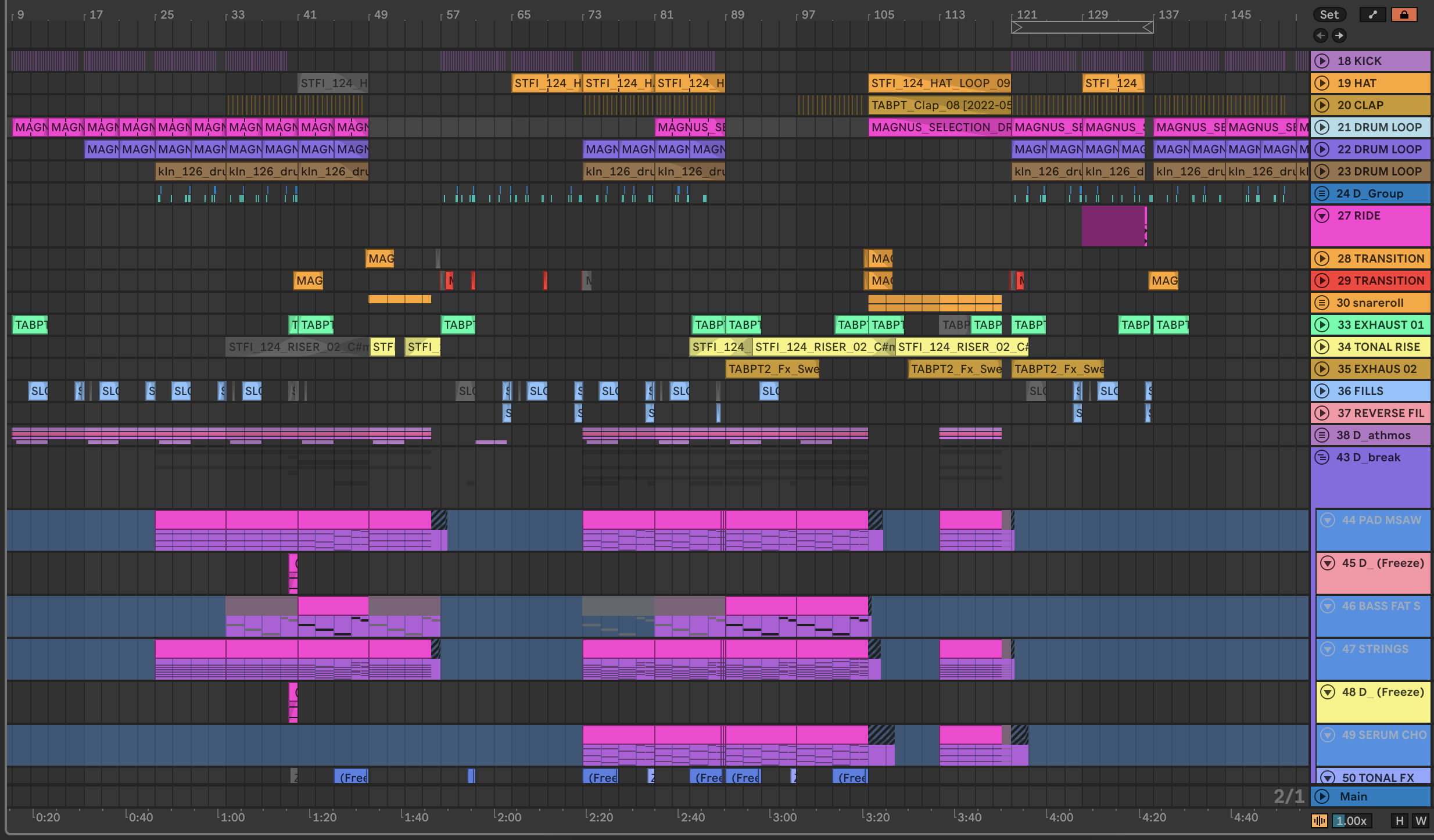This screenshot has height=840, width=1434.
Task: Click the red 29 TRANSITION play icon
Action: (x=1322, y=281)
